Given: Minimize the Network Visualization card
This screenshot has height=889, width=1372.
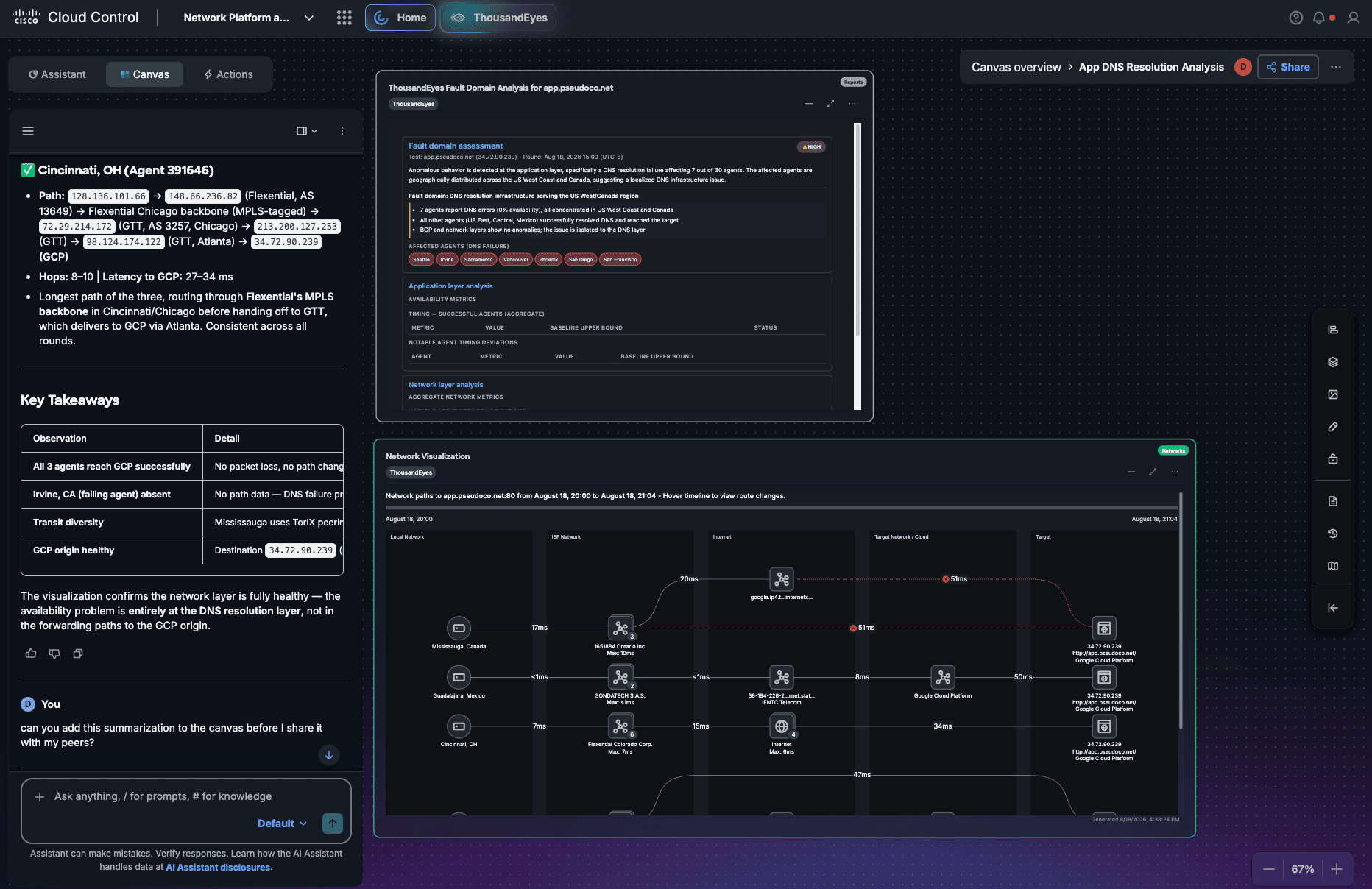Looking at the screenshot, I should (1131, 472).
